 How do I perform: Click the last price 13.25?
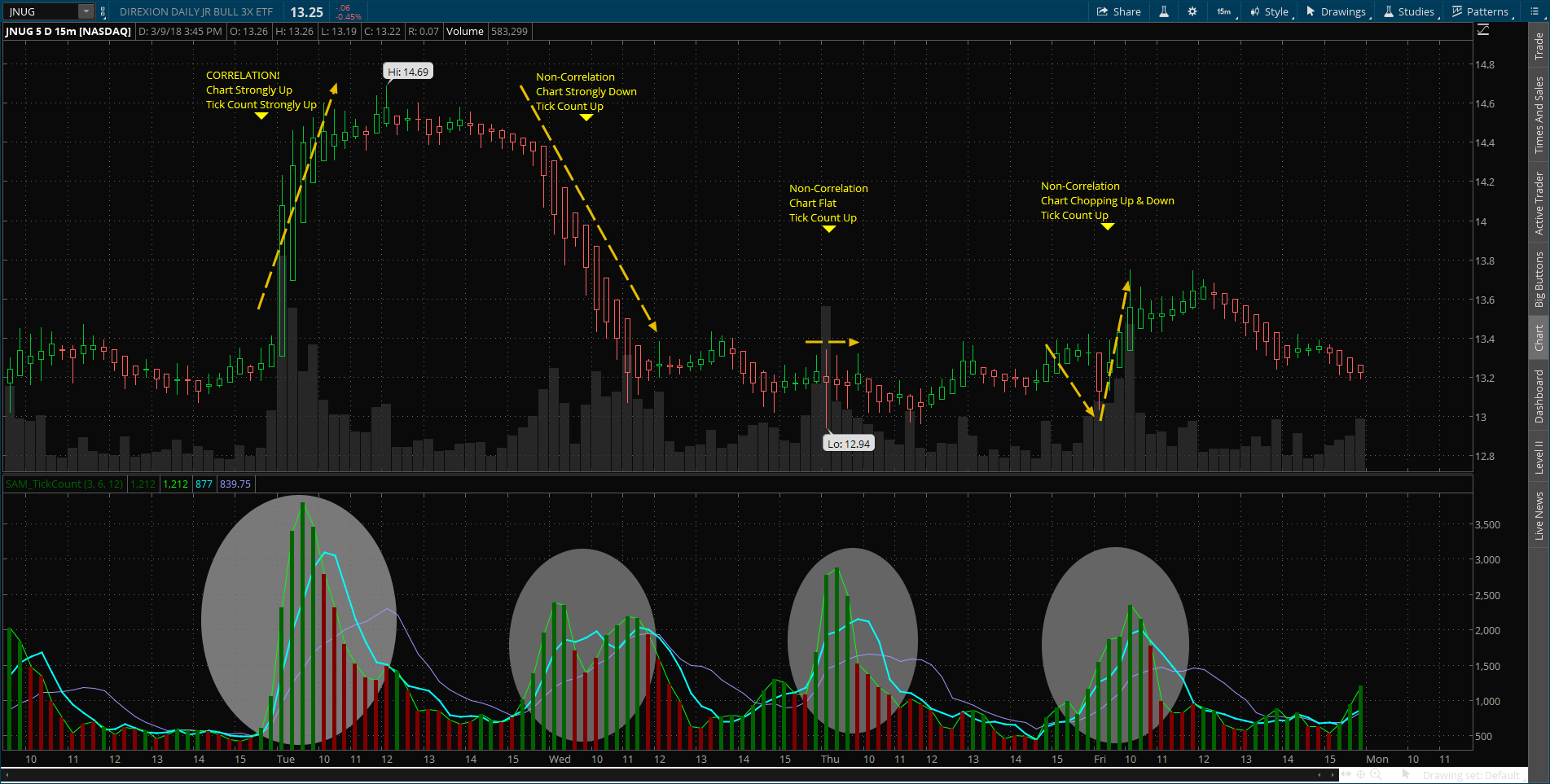pyautogui.click(x=306, y=12)
